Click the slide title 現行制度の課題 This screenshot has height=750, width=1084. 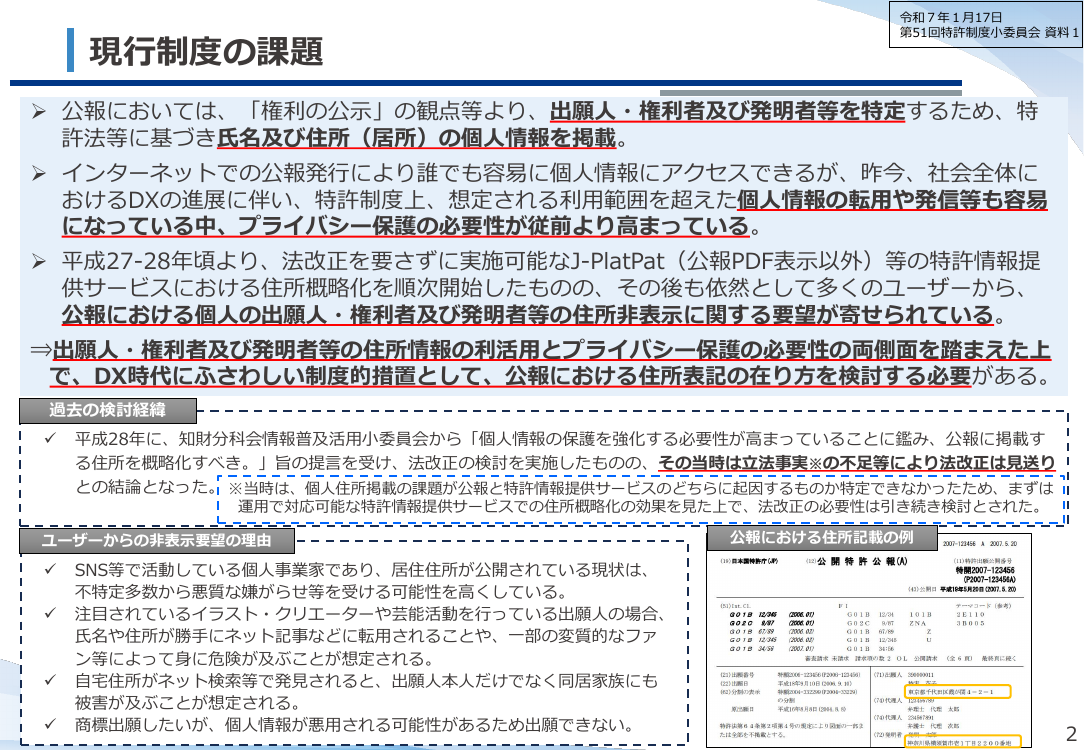tap(206, 51)
